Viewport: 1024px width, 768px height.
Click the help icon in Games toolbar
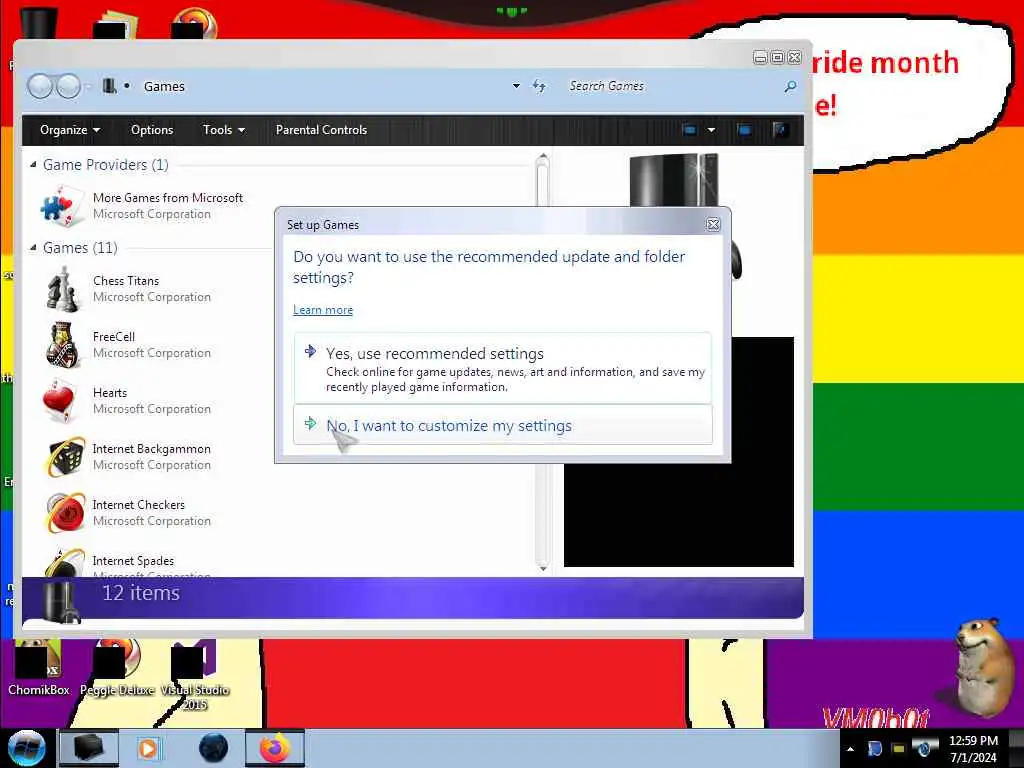[780, 129]
